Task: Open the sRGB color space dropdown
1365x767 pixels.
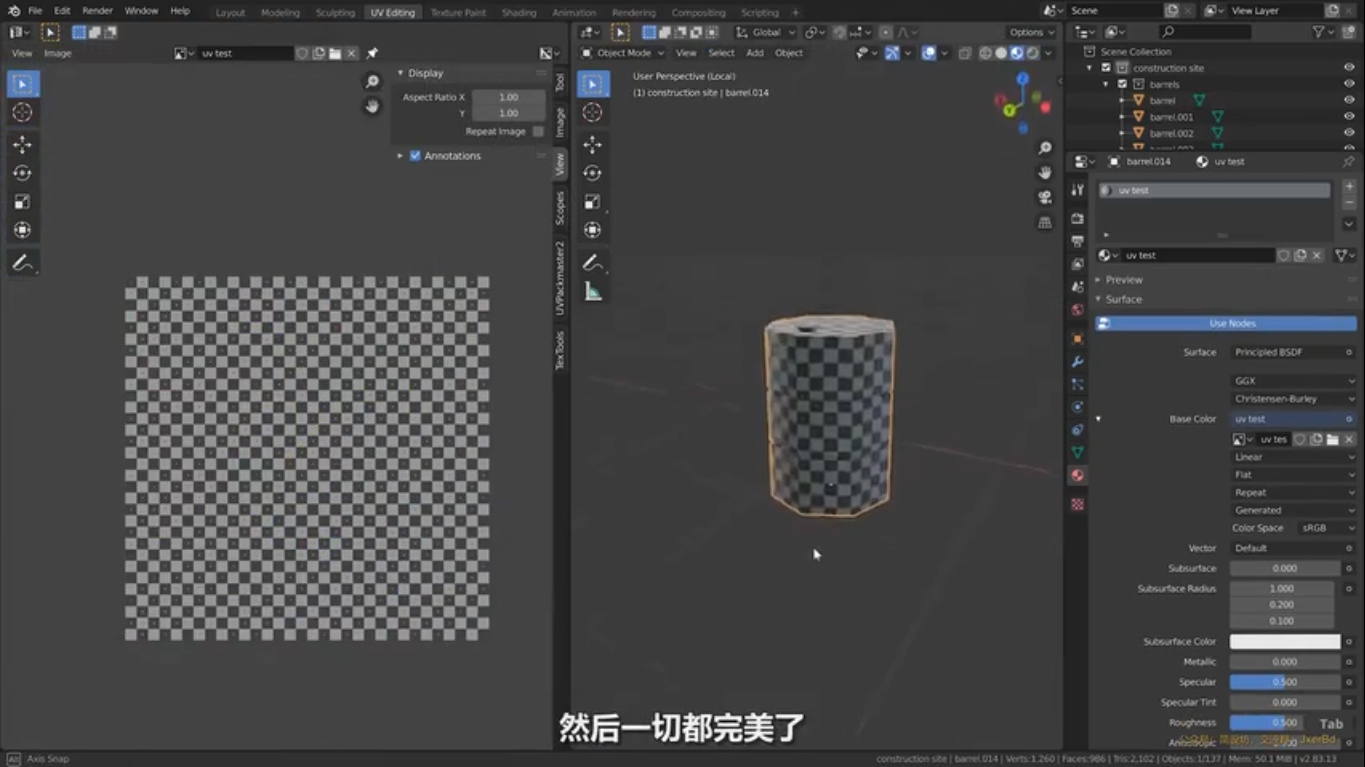Action: click(x=1326, y=528)
